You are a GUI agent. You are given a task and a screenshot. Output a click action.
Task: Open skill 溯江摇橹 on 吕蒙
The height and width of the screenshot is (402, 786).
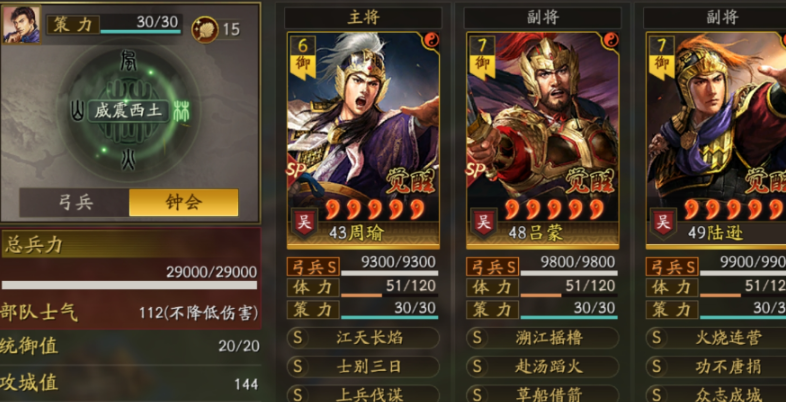pyautogui.click(x=543, y=338)
